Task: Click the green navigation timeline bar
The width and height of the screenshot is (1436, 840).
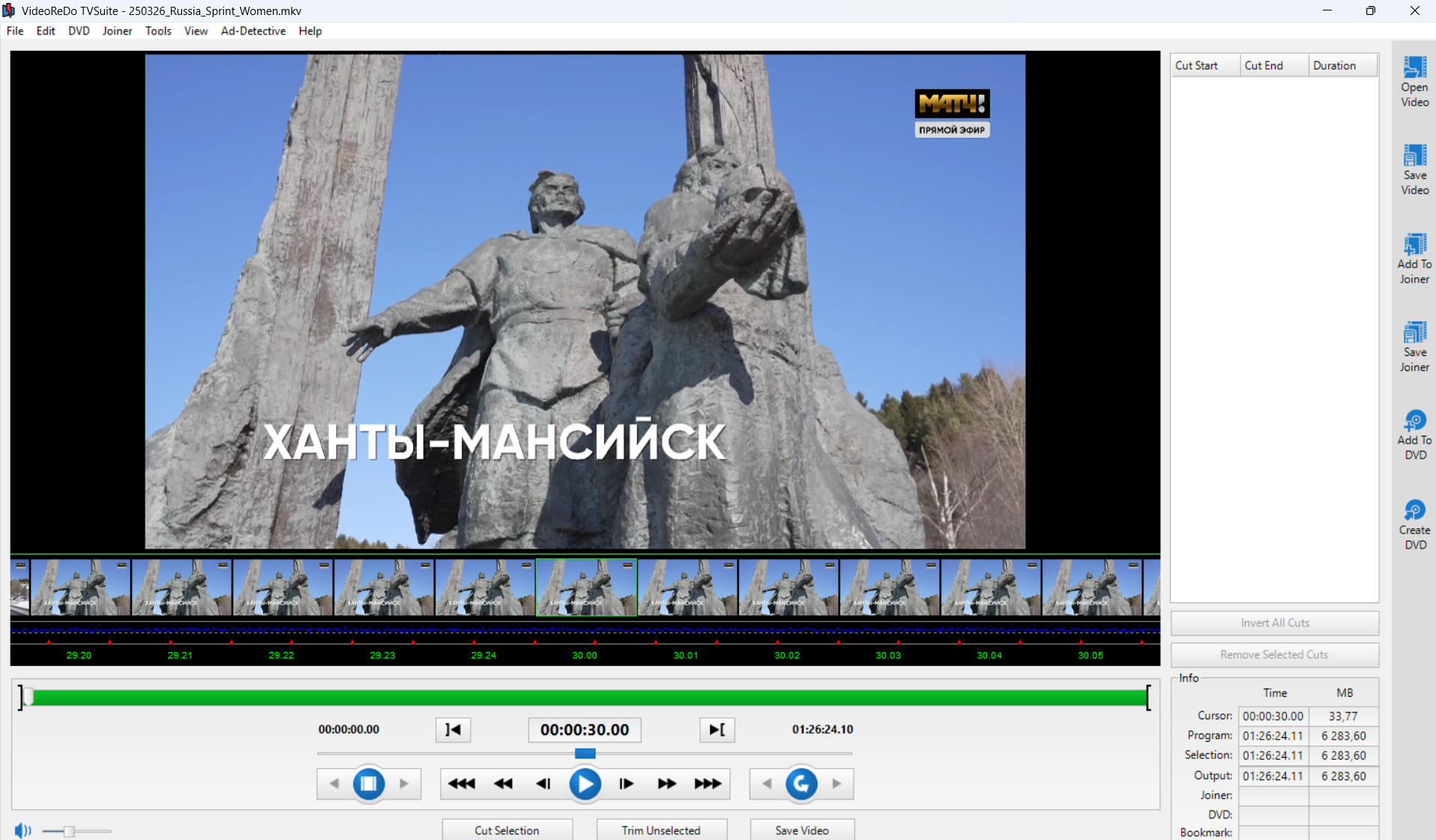Action: pos(585,698)
